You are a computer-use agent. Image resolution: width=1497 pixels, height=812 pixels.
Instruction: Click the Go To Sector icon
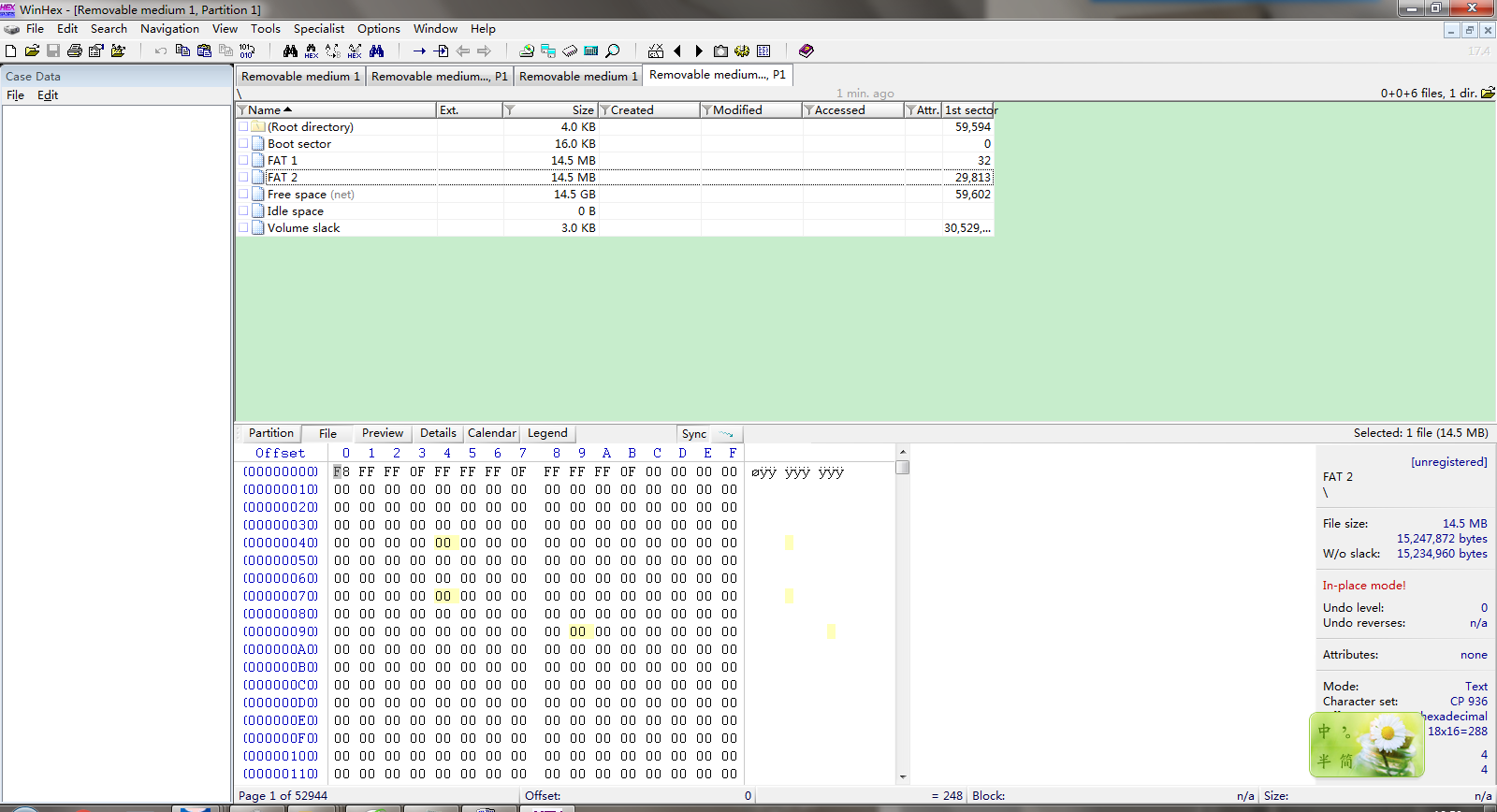click(441, 51)
